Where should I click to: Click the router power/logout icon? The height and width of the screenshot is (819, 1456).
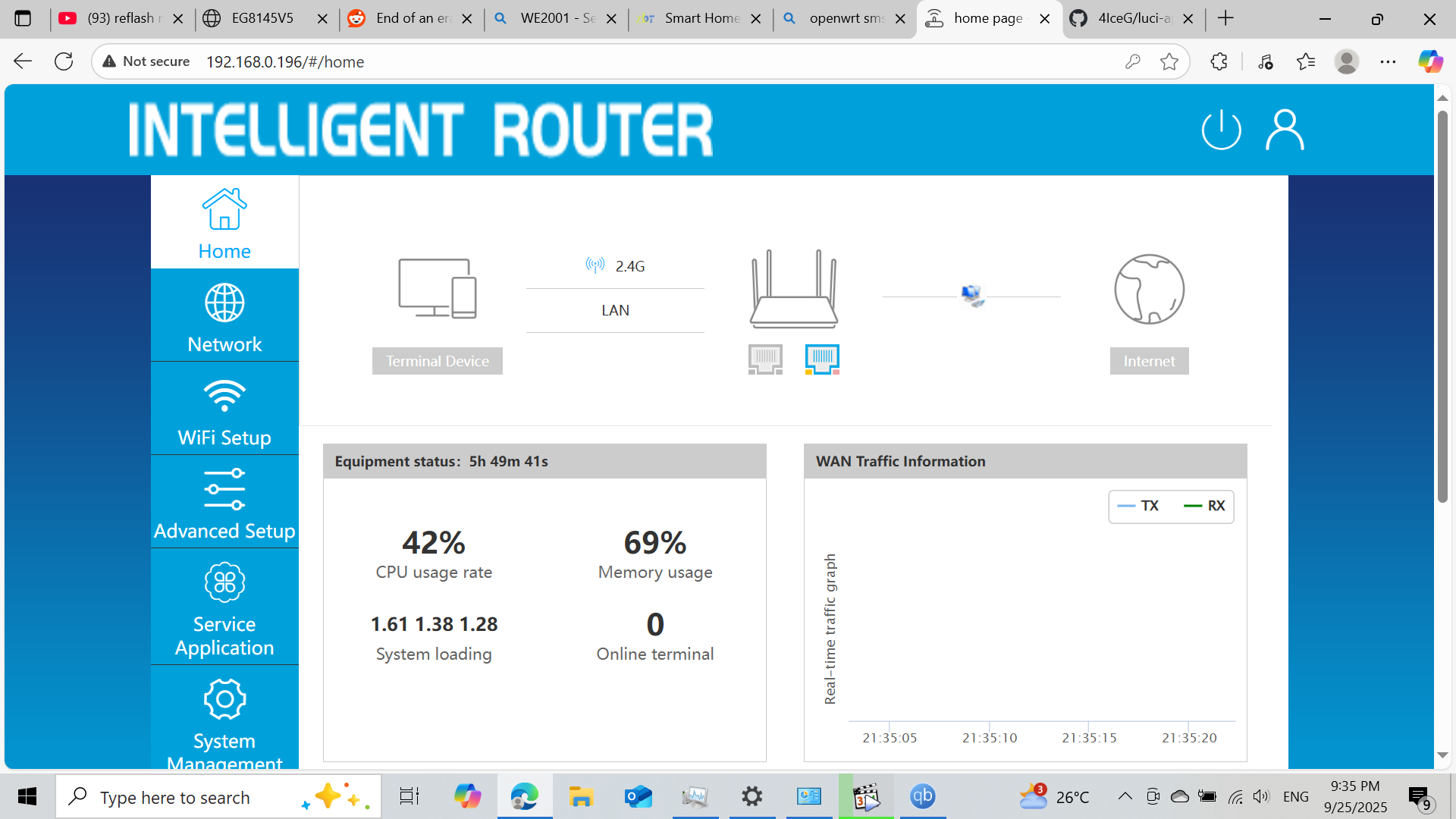(x=1221, y=130)
